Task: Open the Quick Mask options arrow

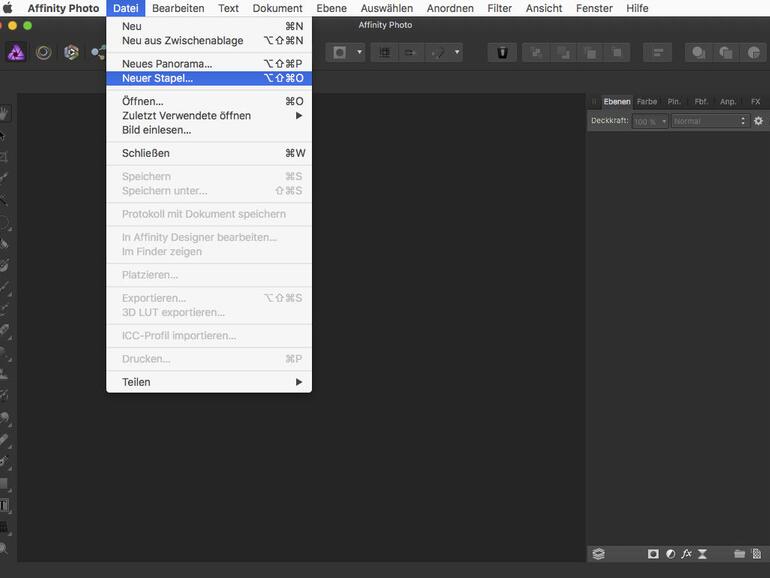Action: pos(359,52)
